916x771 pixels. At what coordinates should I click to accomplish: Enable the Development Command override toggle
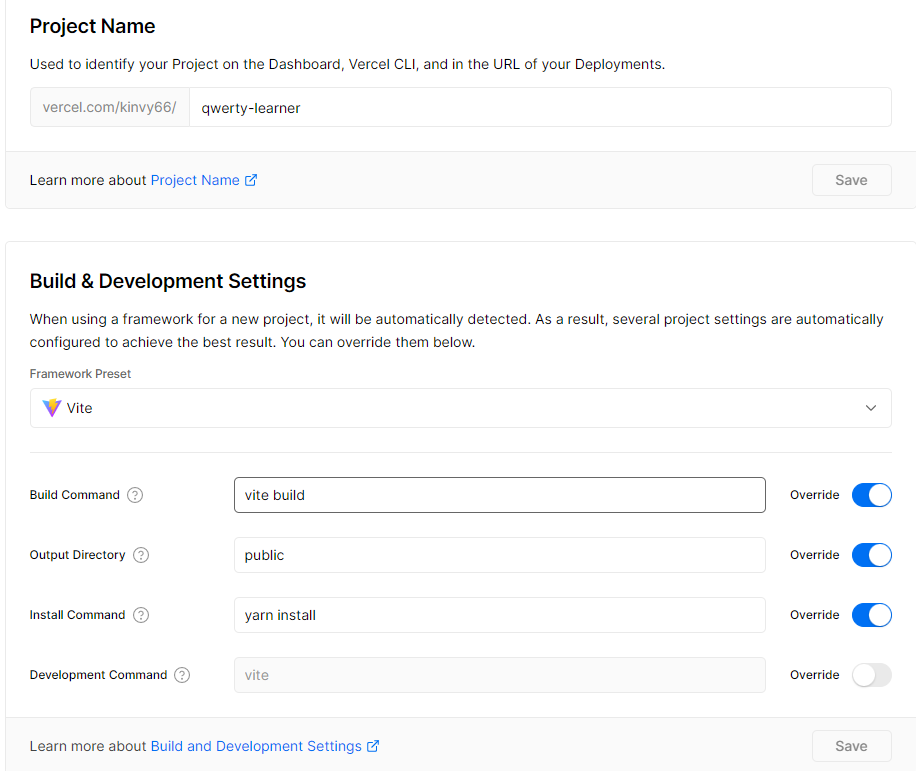pos(871,675)
